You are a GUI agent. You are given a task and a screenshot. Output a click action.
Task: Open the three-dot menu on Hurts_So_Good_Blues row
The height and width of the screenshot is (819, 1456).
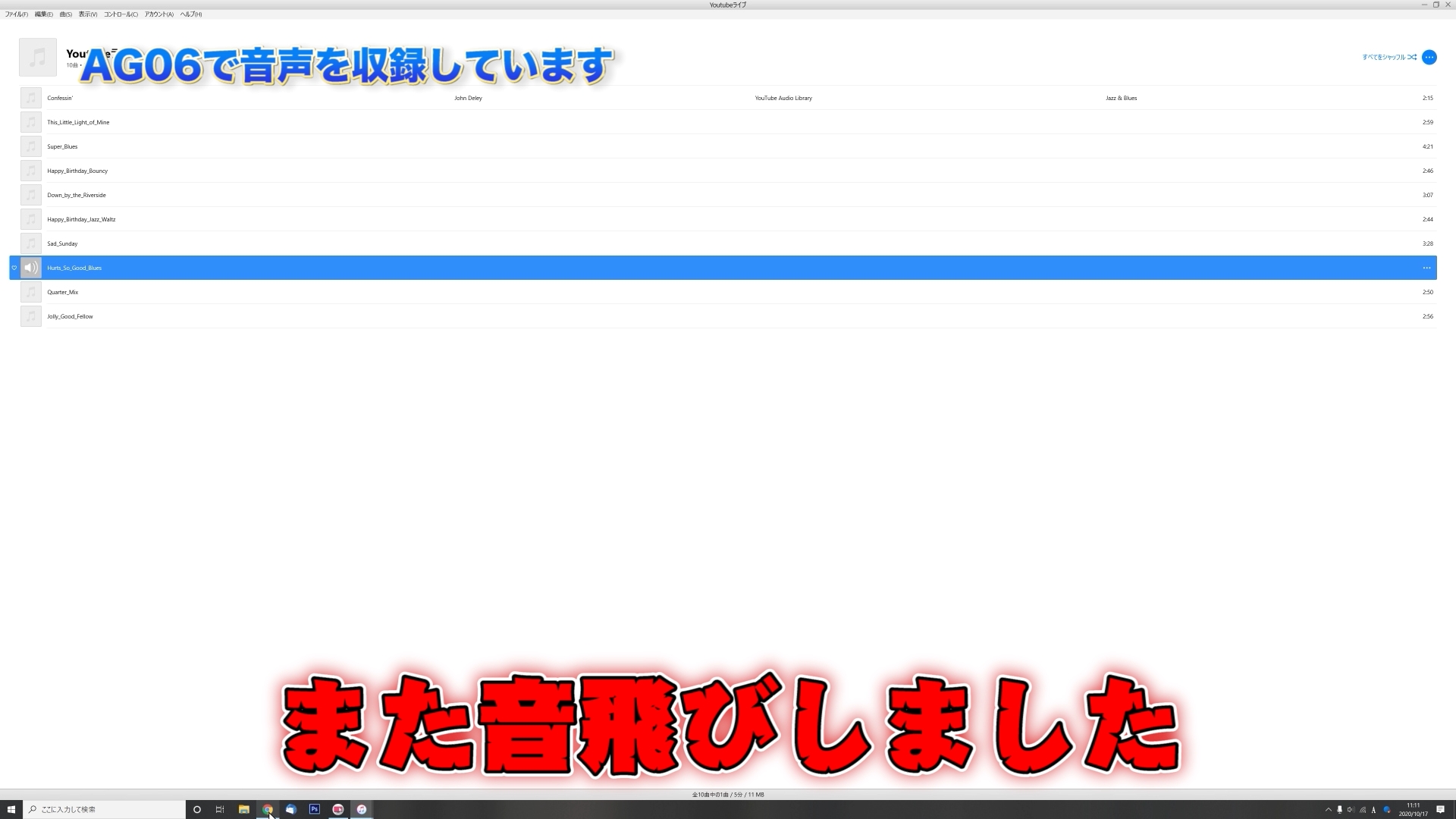[x=1426, y=268]
